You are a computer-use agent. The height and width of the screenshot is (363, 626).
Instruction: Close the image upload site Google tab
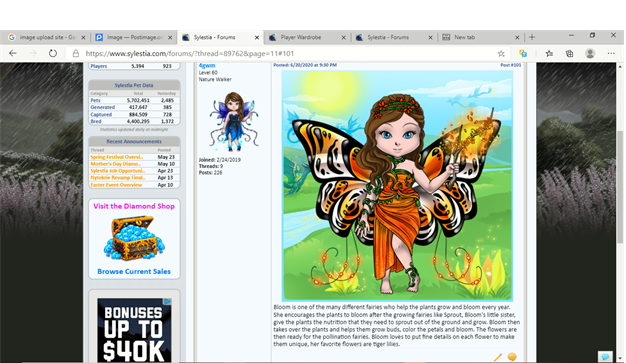coord(83,38)
